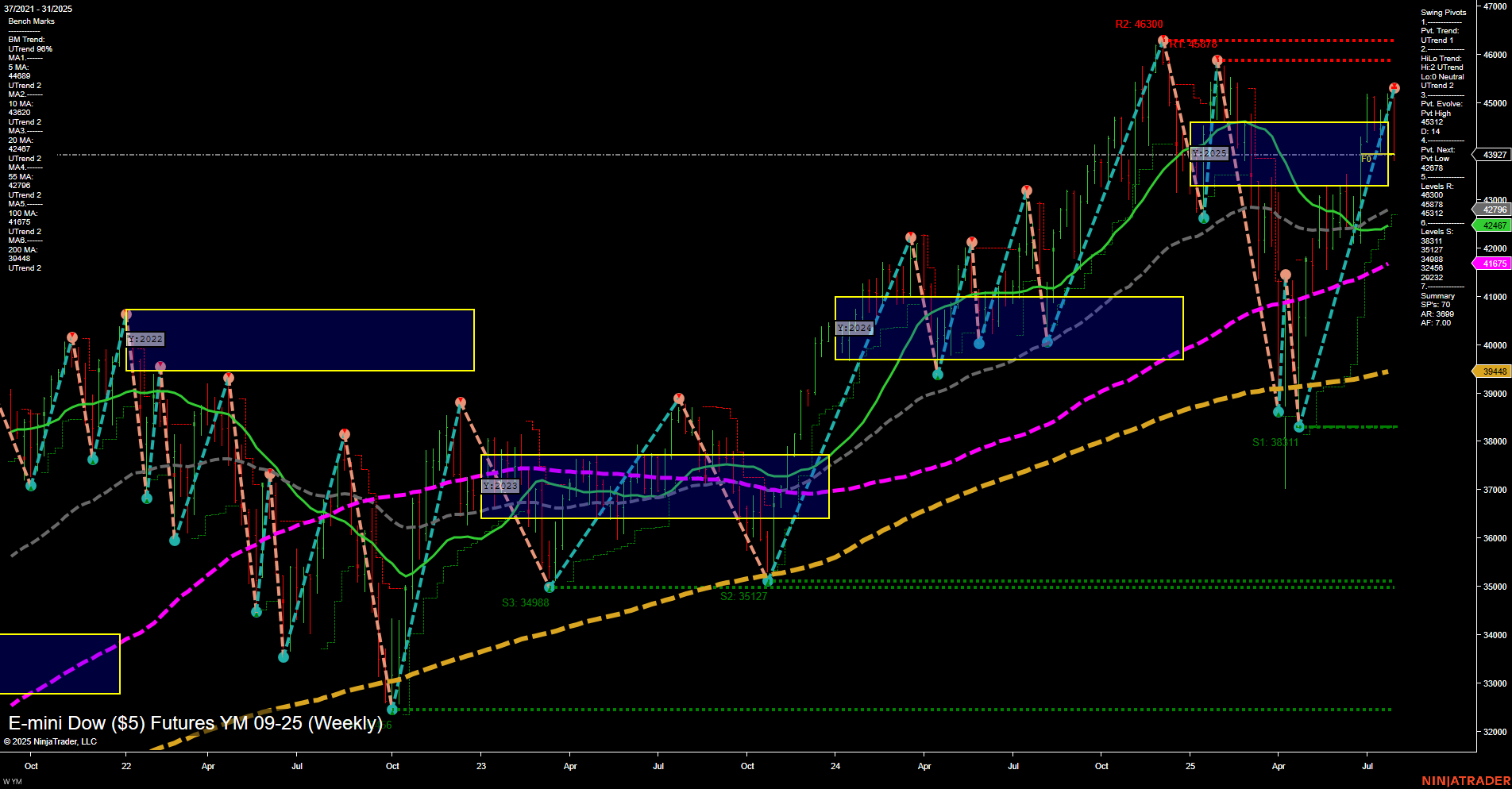Select the Y:2025 yearly range label
The height and width of the screenshot is (789, 1512).
point(1209,153)
